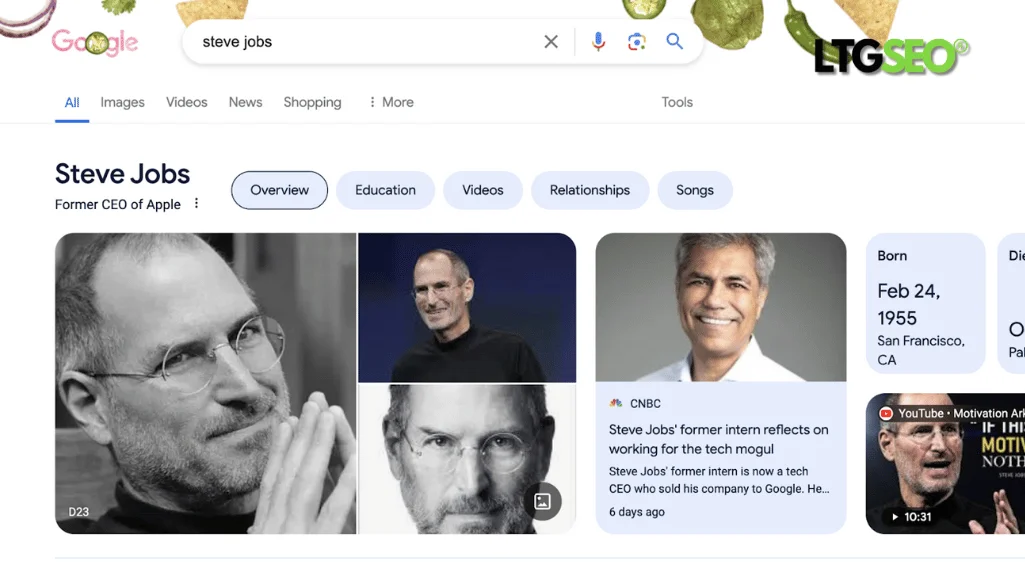Click the Google logo
This screenshot has width=1025, height=576.
(x=95, y=42)
